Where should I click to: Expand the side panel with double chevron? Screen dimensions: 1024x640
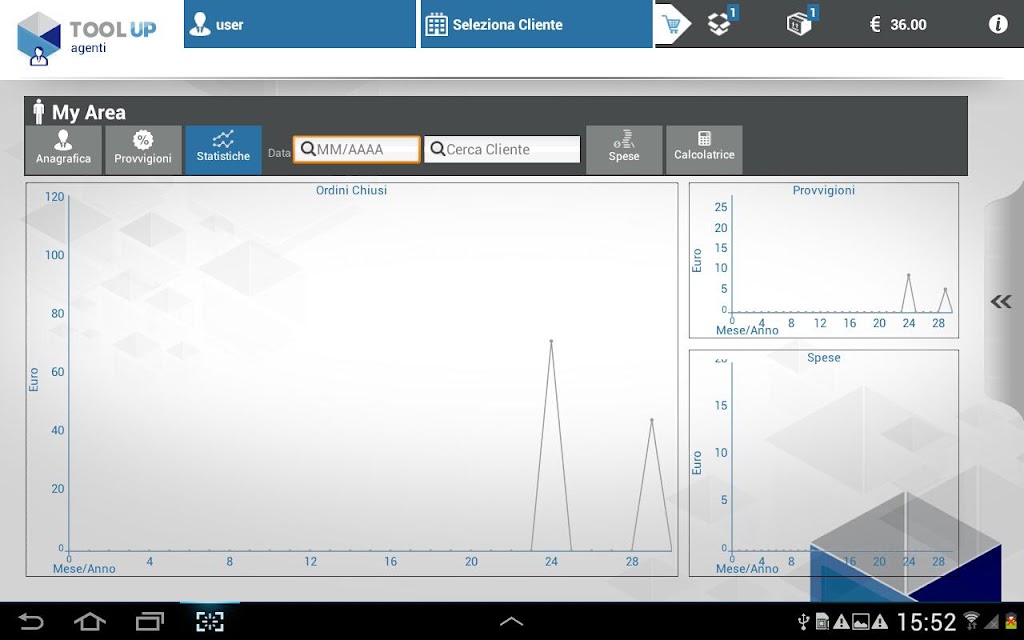pos(1000,301)
